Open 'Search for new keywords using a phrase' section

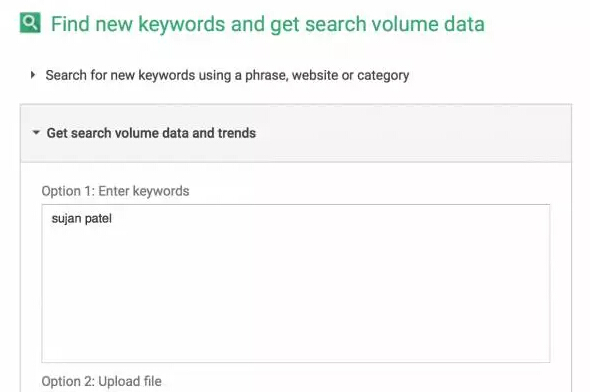[227, 75]
